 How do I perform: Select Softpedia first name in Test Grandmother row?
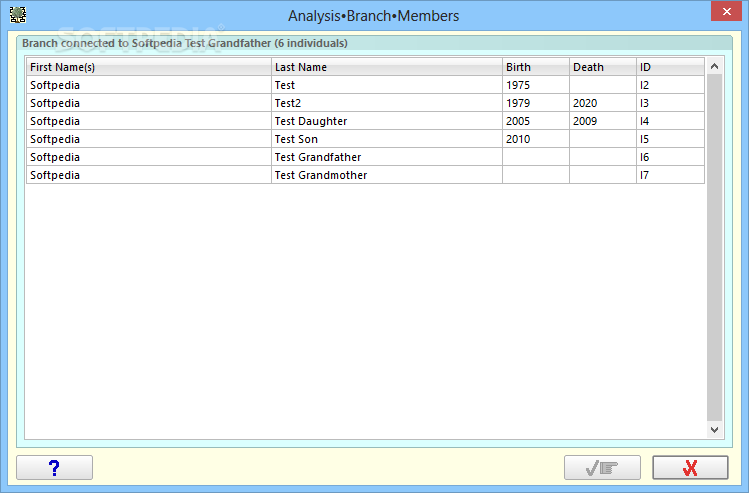pyautogui.click(x=149, y=175)
